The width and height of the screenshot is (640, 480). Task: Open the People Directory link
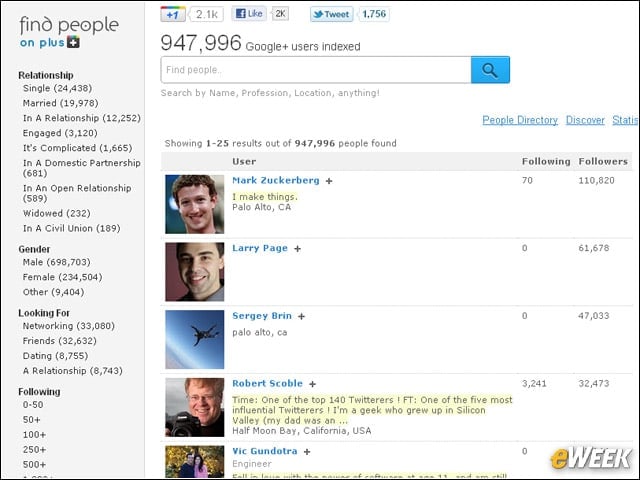(520, 120)
